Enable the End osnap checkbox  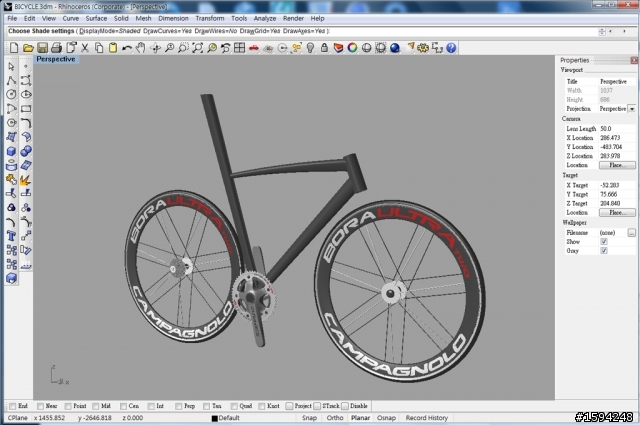click(10, 406)
